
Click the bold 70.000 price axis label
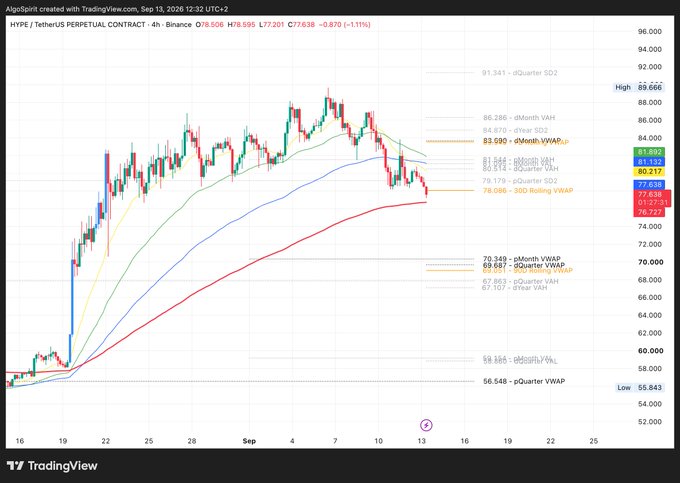pyautogui.click(x=651, y=262)
